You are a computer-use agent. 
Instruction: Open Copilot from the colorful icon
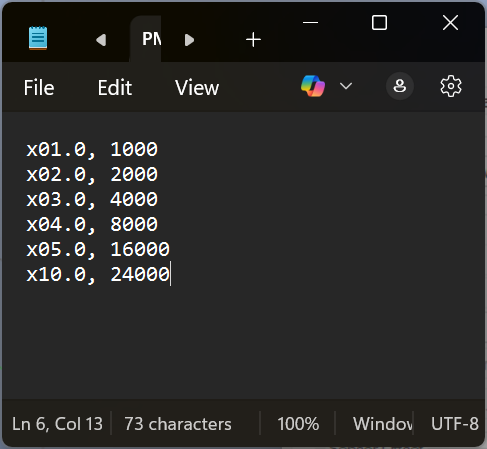point(313,86)
